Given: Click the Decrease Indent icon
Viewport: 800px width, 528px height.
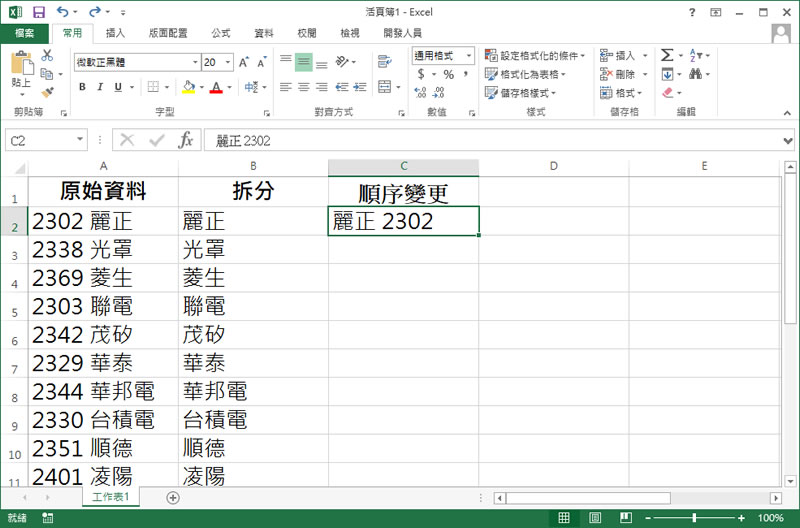Looking at the screenshot, I should 342,87.
